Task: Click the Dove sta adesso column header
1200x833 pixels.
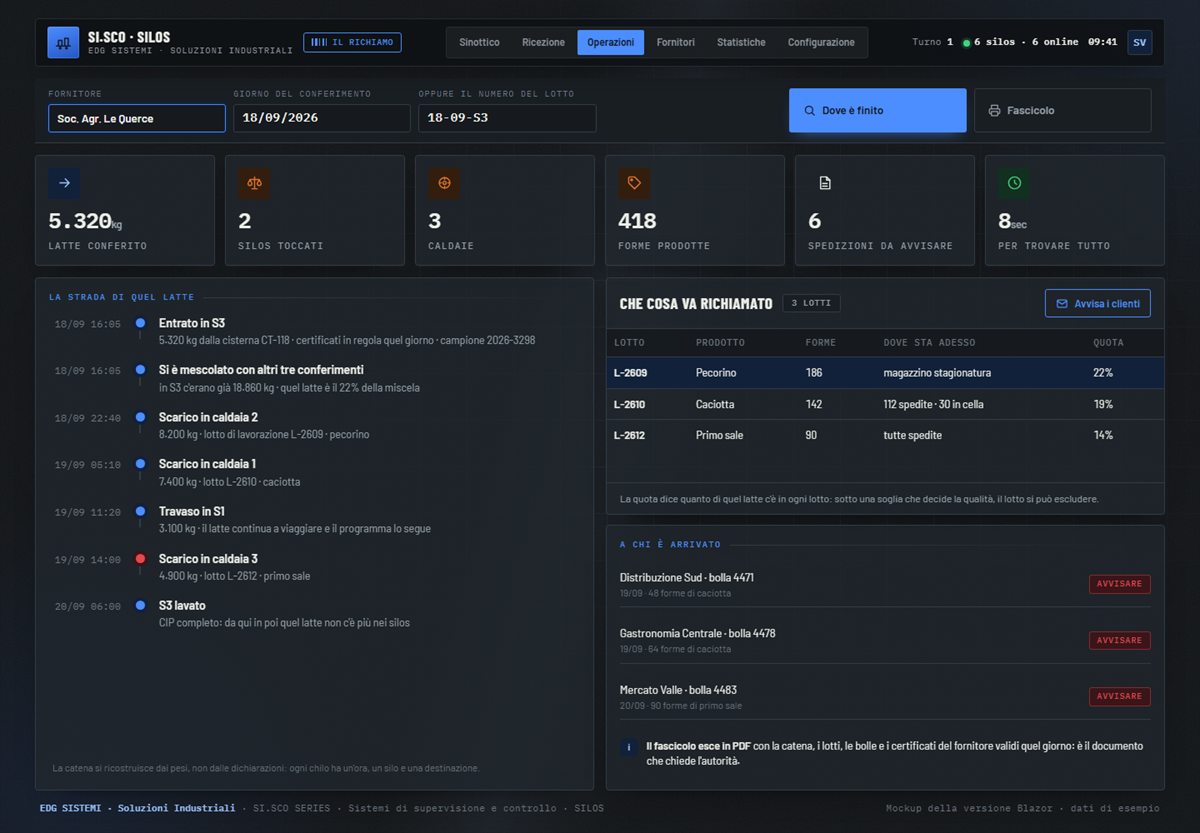Action: pos(929,342)
